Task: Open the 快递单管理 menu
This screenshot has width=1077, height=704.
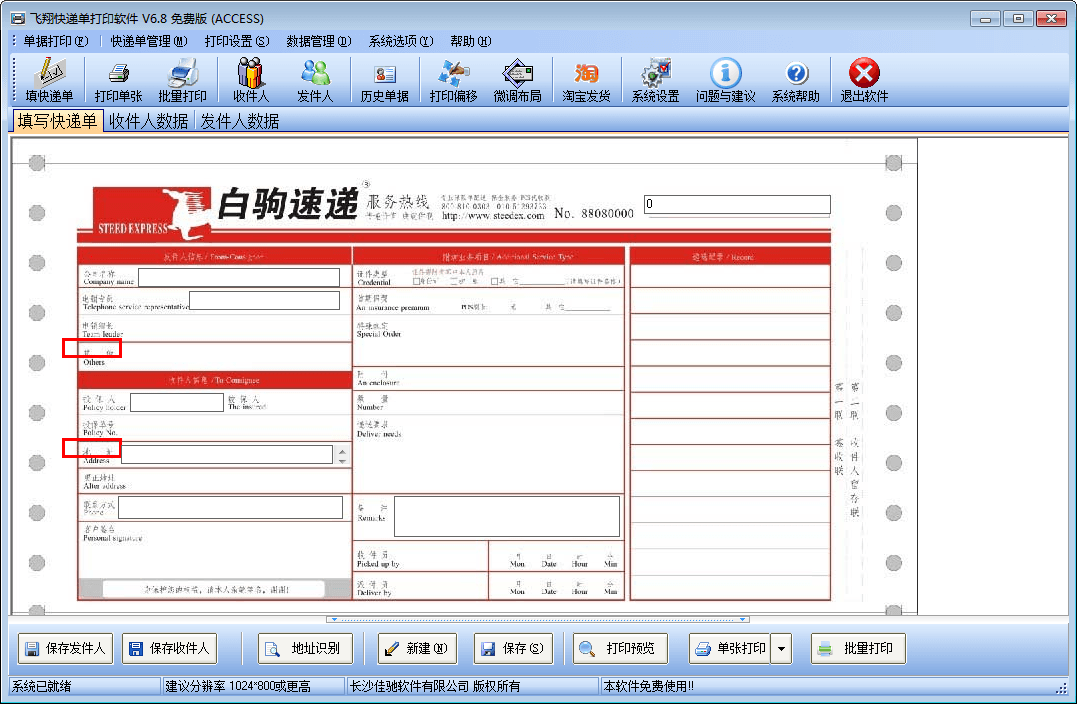Action: [148, 41]
